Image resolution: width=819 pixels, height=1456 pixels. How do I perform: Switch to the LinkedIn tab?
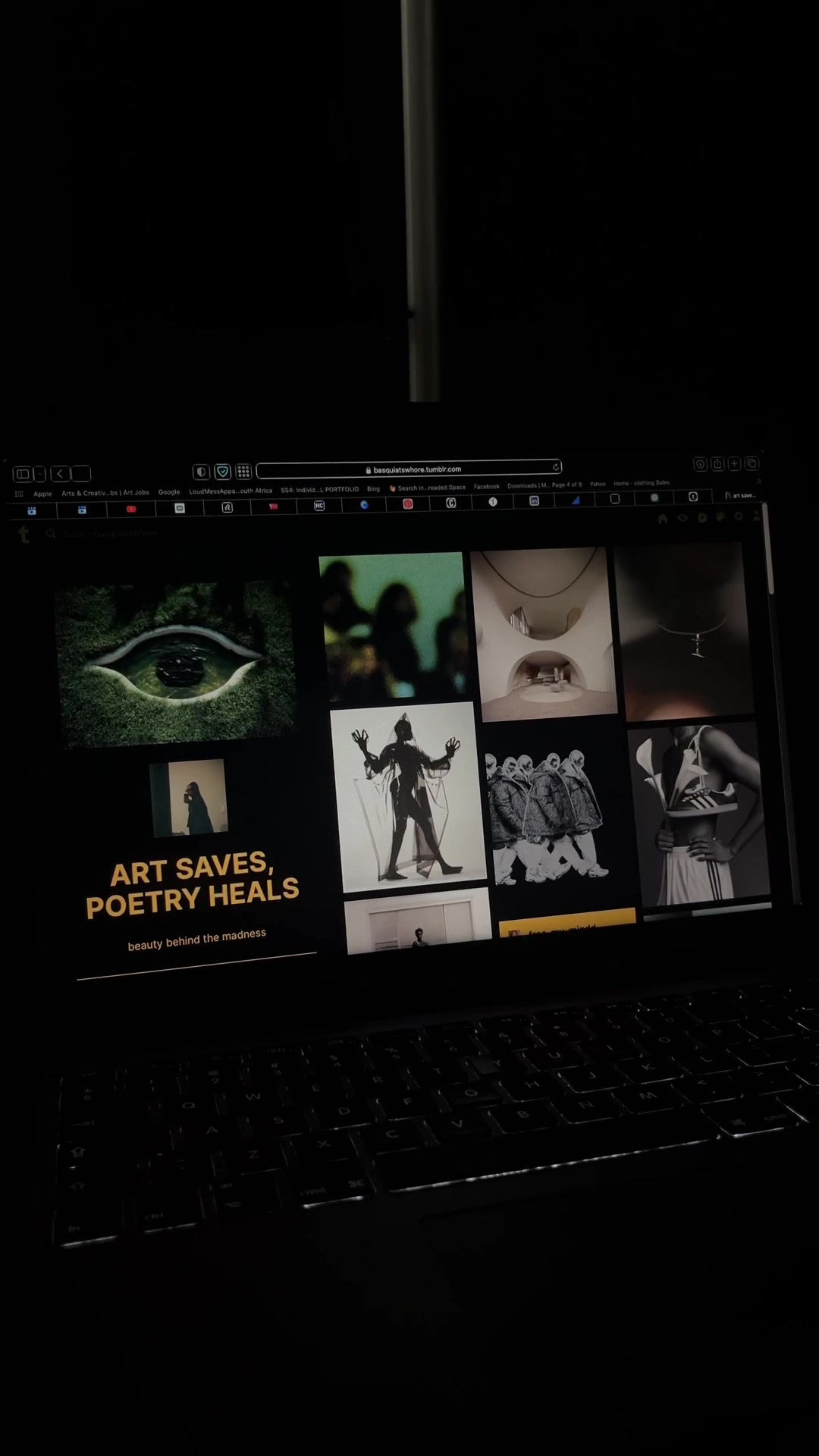coord(534,501)
